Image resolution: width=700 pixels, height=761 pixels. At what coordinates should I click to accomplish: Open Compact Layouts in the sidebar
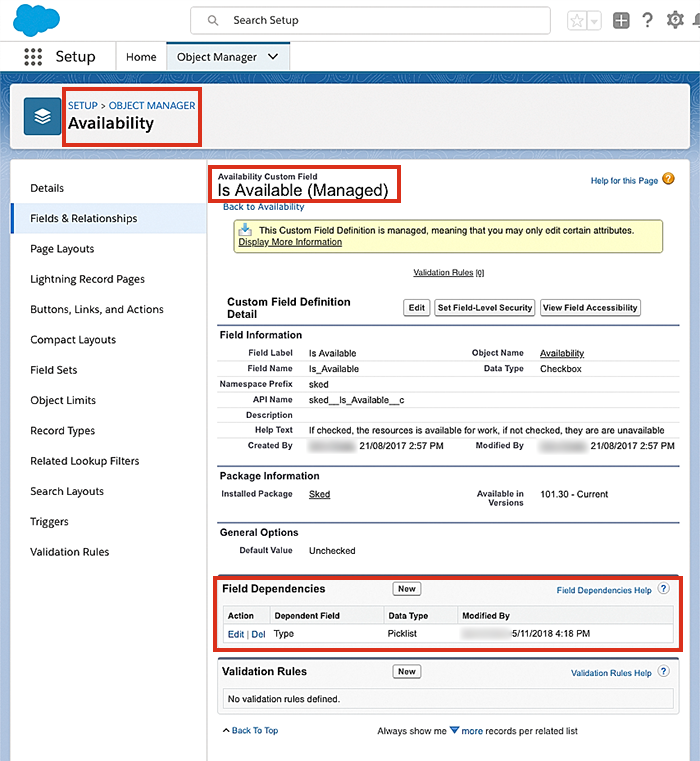coord(73,340)
